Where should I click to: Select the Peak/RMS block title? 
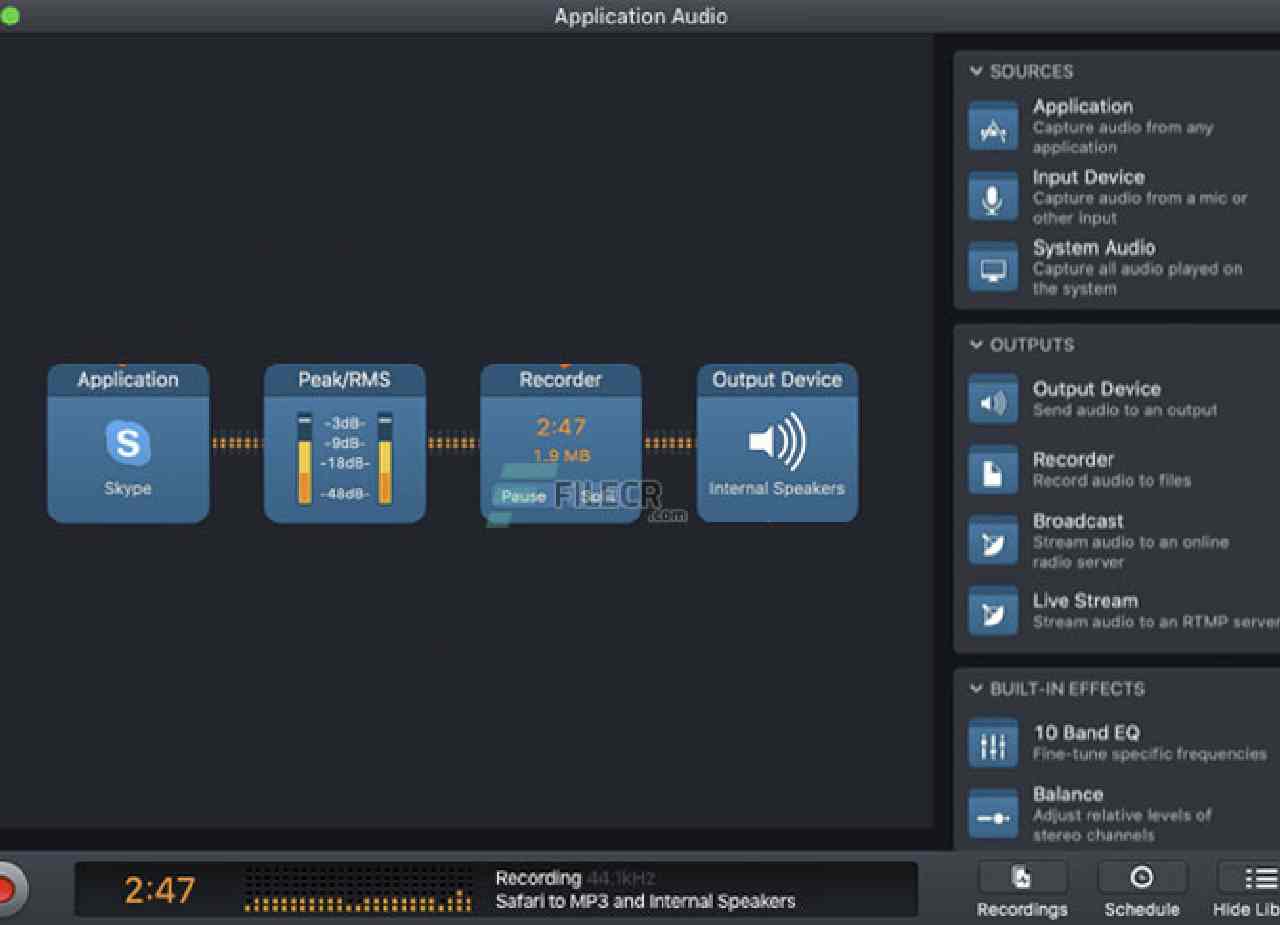coord(344,379)
